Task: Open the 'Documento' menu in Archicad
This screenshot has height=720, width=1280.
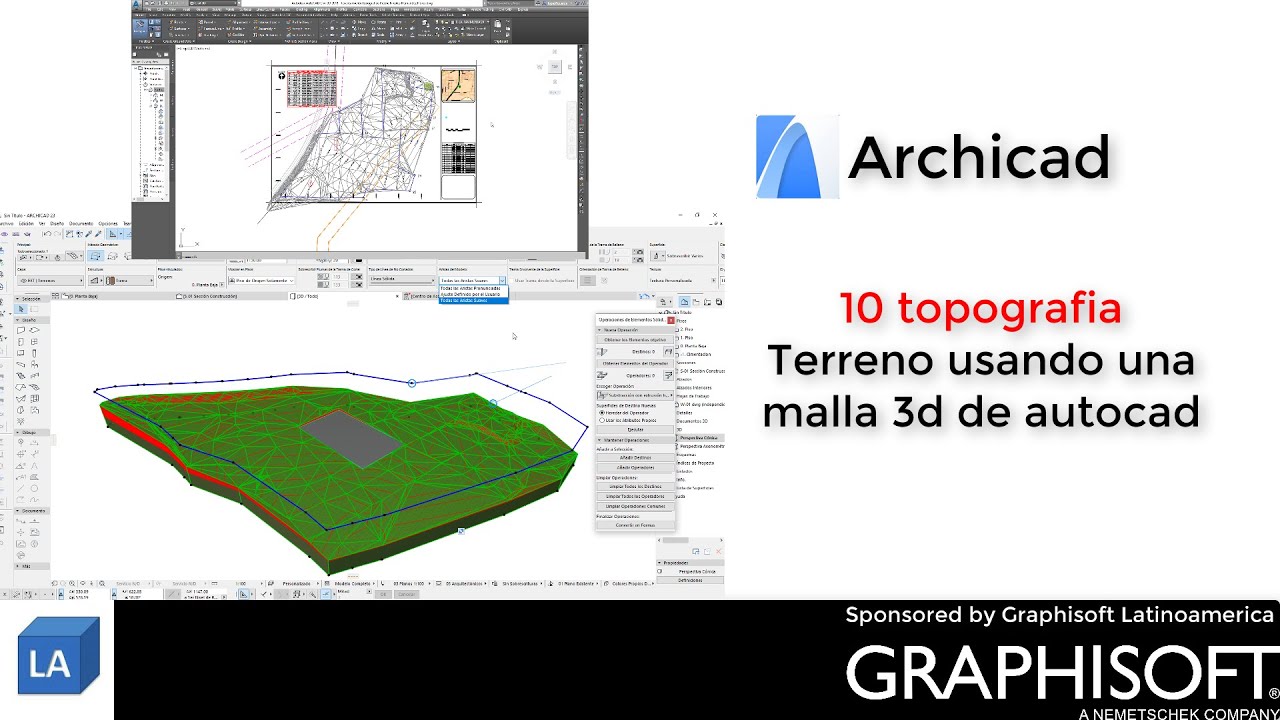Action: (x=81, y=224)
